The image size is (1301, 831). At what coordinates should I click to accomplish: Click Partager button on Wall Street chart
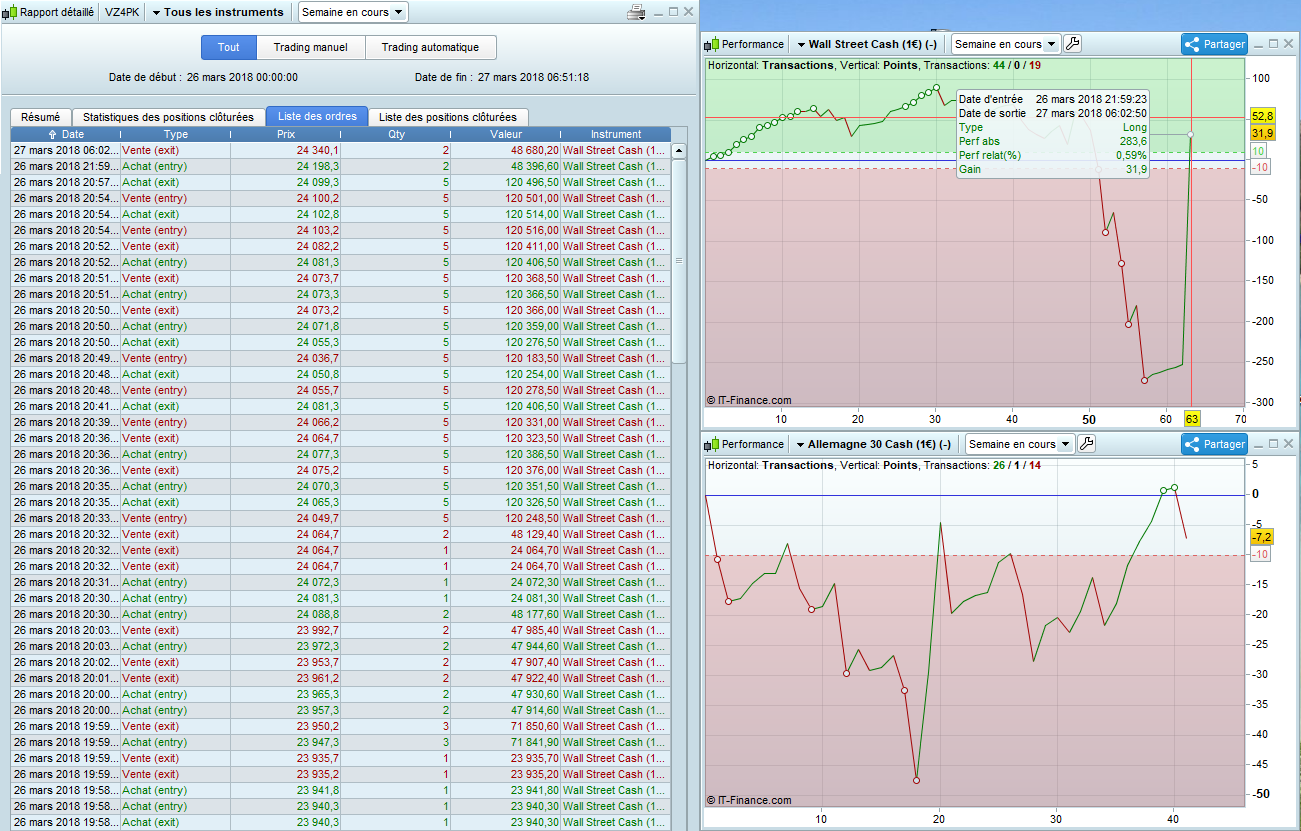[1214, 44]
